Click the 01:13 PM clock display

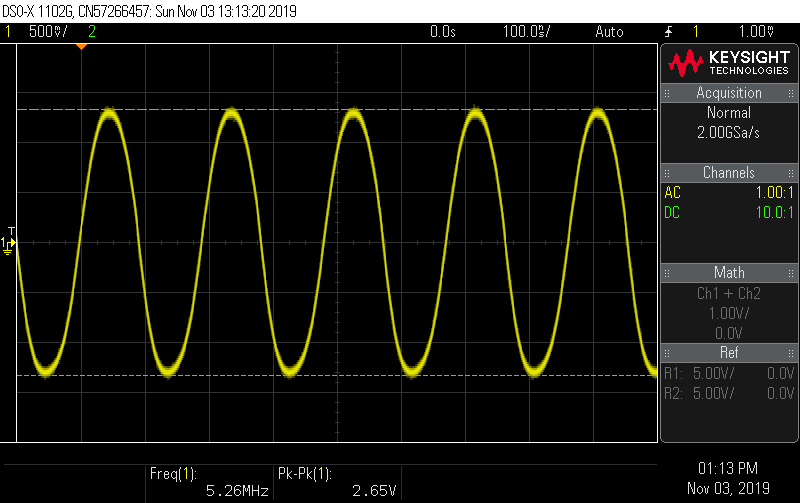point(728,468)
